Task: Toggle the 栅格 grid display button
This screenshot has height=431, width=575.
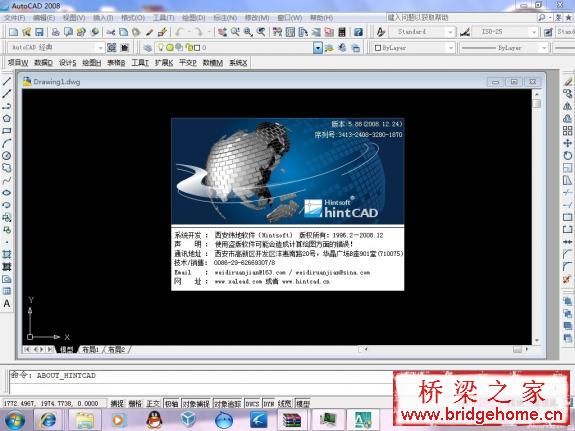Action: point(135,403)
